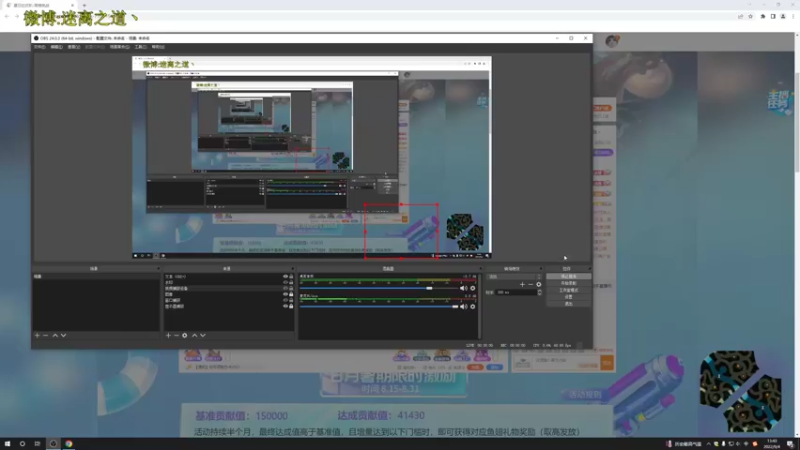Toggle lock on the Text (GDI+) source

[x=291, y=277]
